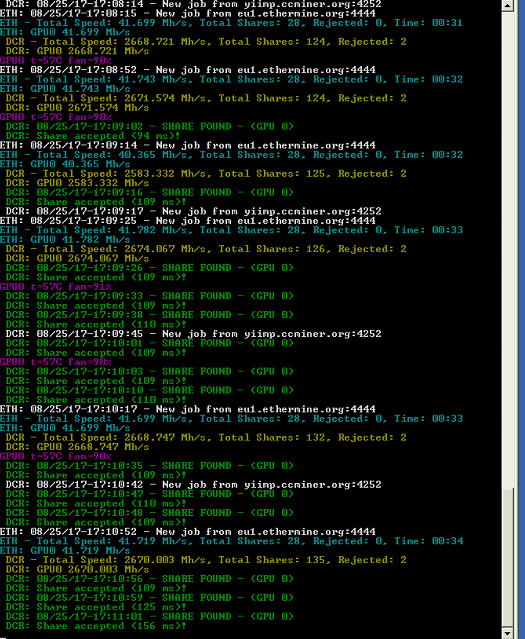Screen dimensions: 525x639
Task: Click DCR 17:10:42 New job from yiimp line
Action: click(194, 485)
